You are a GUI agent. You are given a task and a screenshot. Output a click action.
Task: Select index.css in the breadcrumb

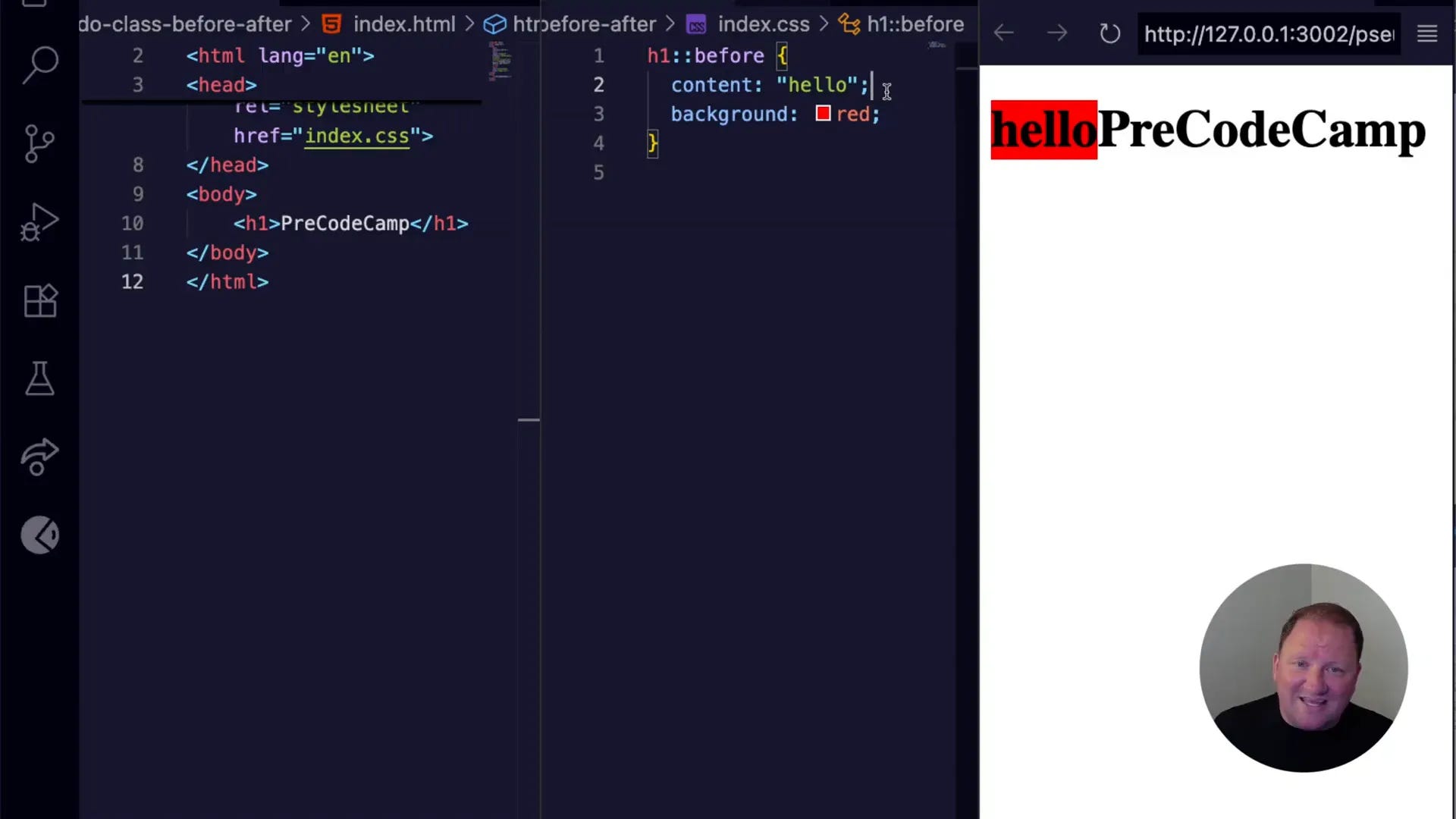(x=764, y=24)
